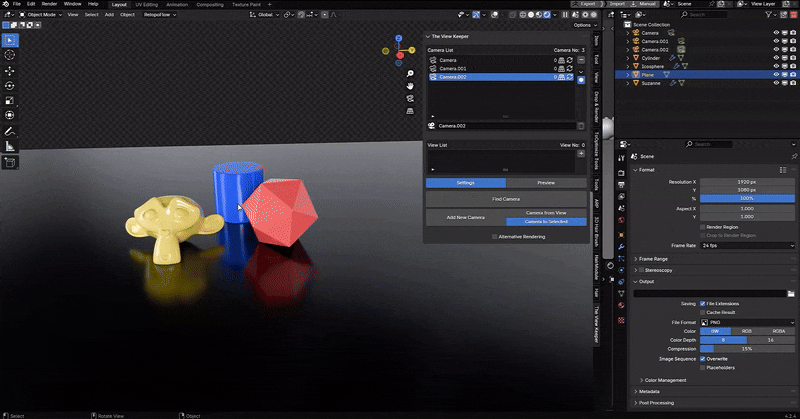
Task: Enable the Placeholders checkbox
Action: (x=703, y=367)
